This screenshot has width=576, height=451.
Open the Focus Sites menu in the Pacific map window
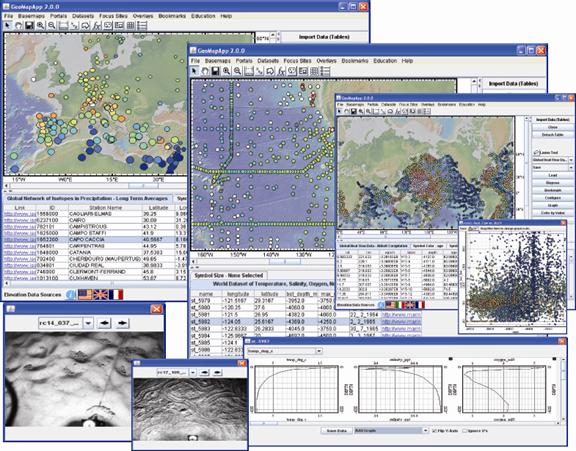[x=298, y=61]
